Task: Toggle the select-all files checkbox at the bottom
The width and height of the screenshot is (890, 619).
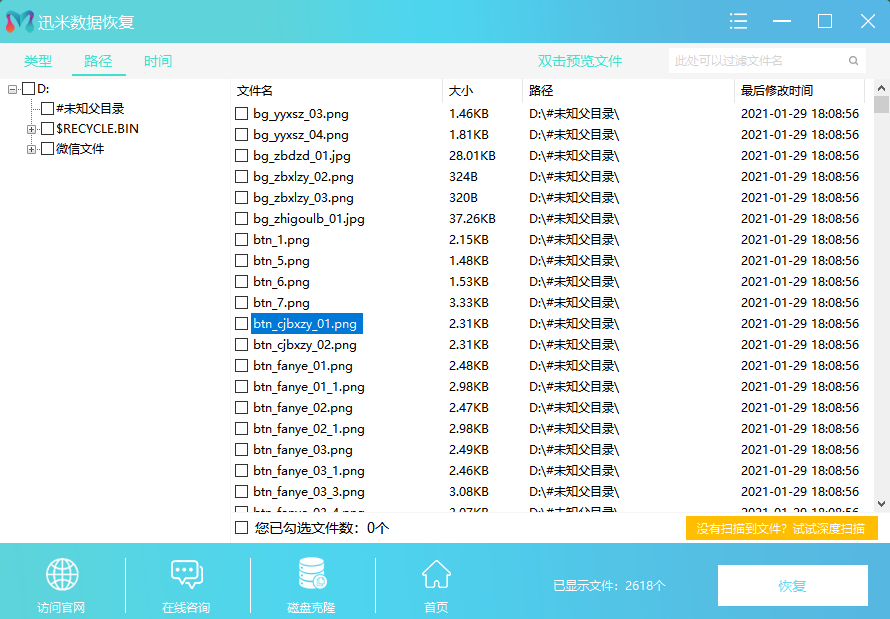Action: pos(241,527)
